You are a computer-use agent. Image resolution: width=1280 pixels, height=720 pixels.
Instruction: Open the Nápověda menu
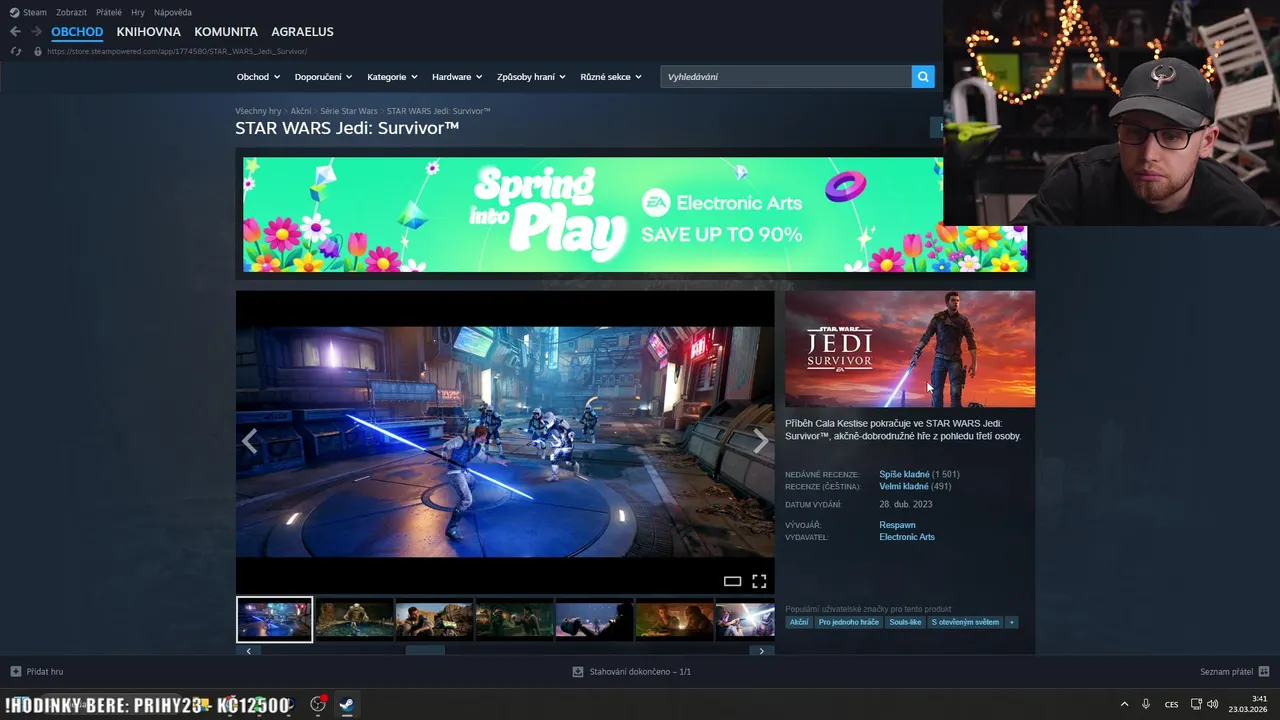click(173, 12)
